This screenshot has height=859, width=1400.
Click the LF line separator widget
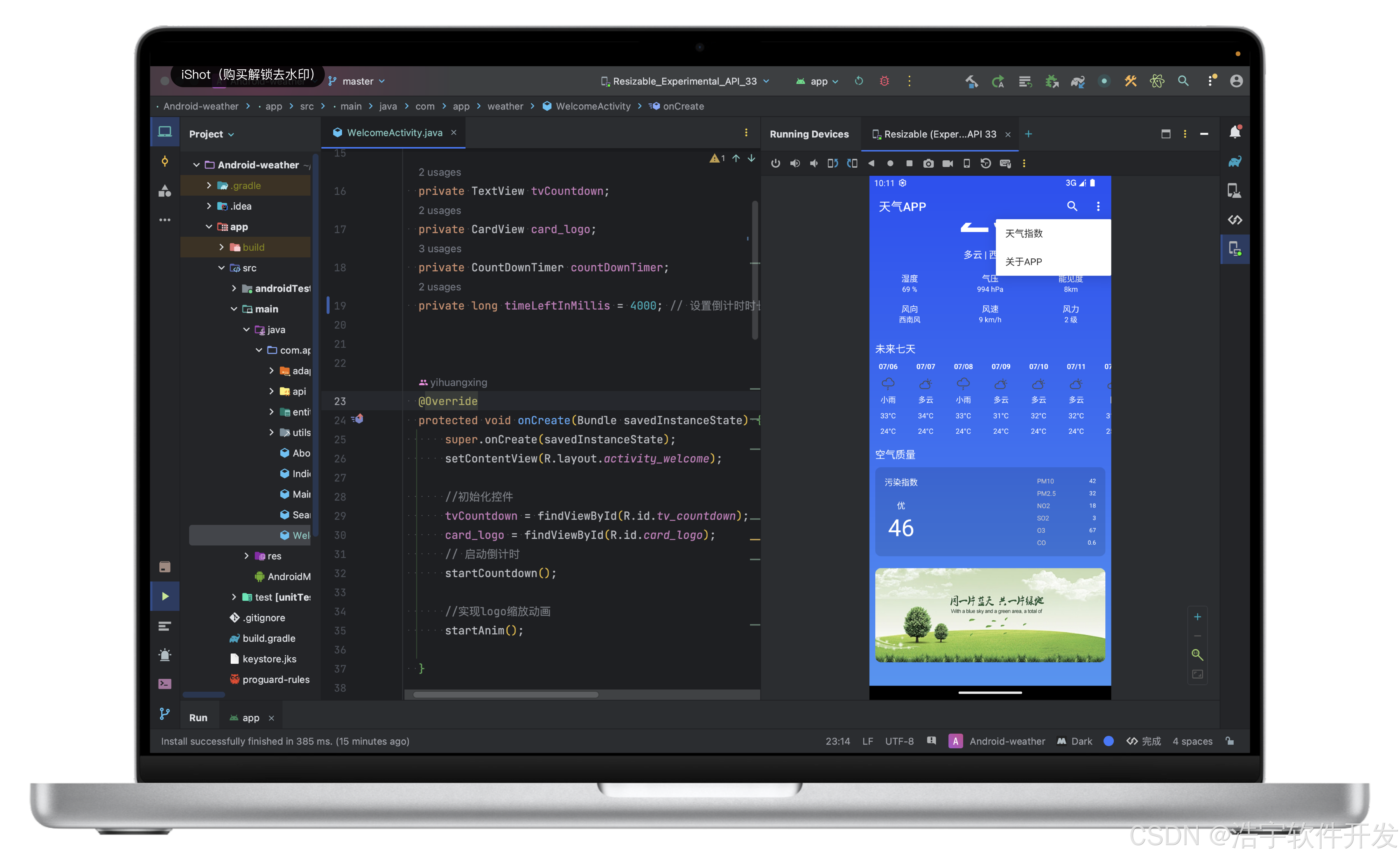click(x=868, y=741)
